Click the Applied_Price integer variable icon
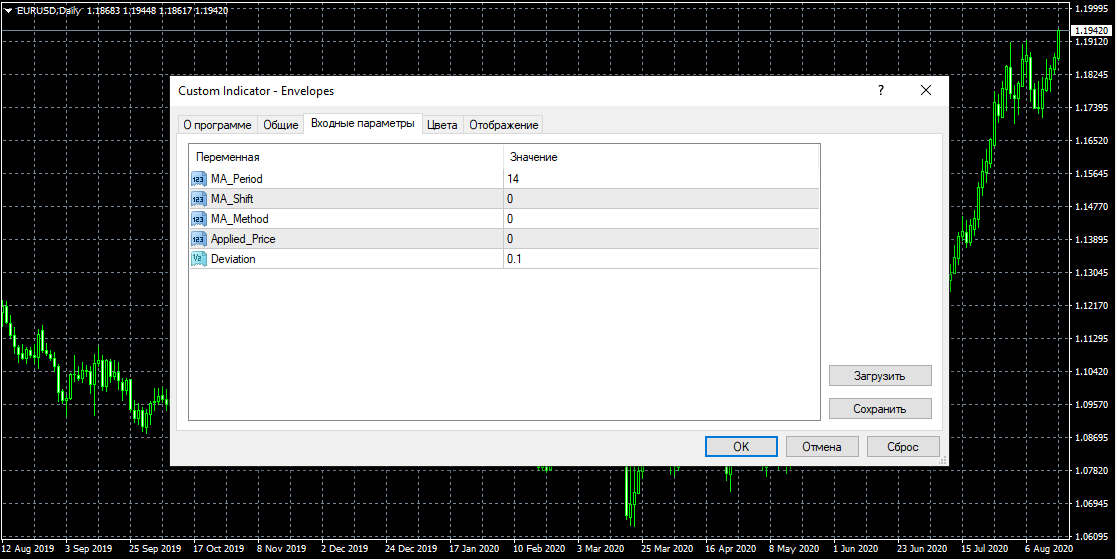Image resolution: width=1117 pixels, height=559 pixels. pos(198,239)
